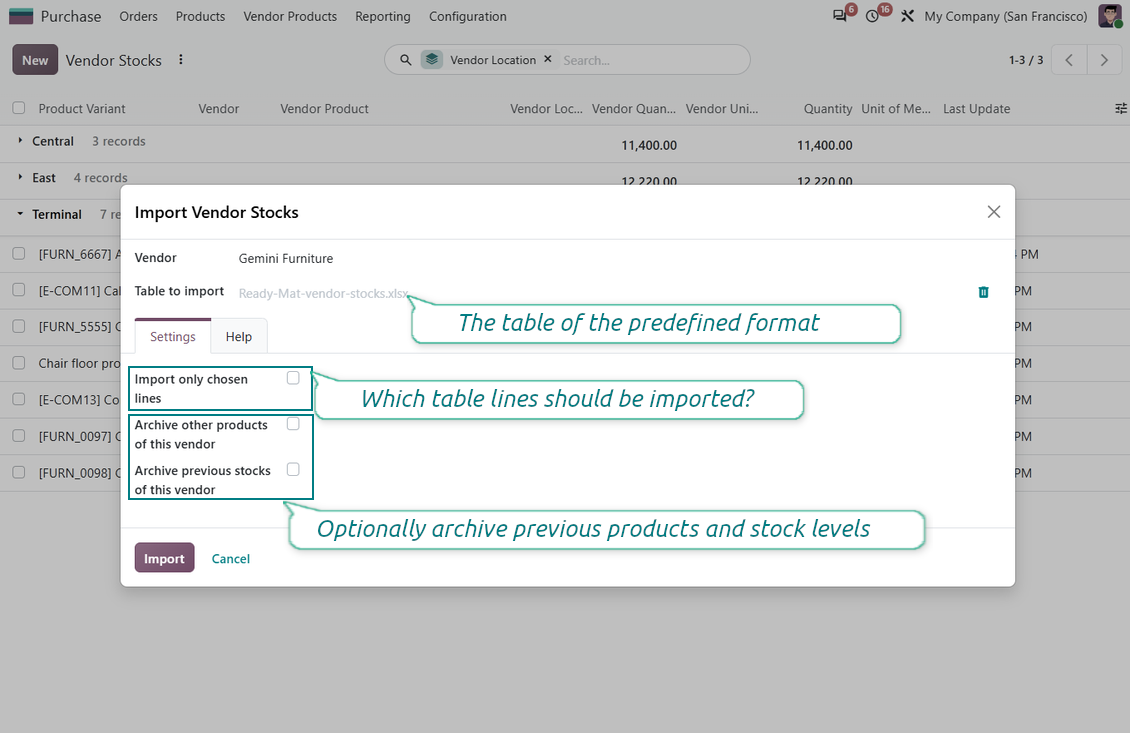Image resolution: width=1130 pixels, height=733 pixels.
Task: Enable Import only chosen lines checkbox
Action: click(293, 378)
